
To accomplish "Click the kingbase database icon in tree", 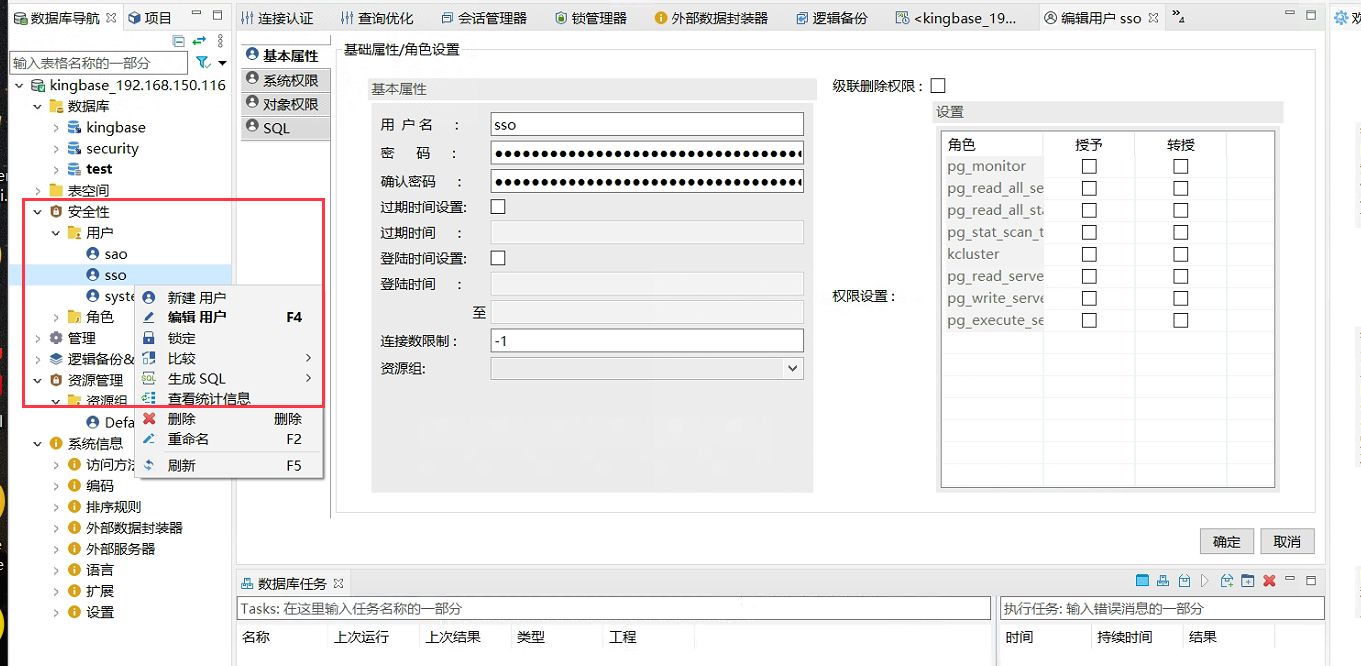I will click(x=73, y=128).
